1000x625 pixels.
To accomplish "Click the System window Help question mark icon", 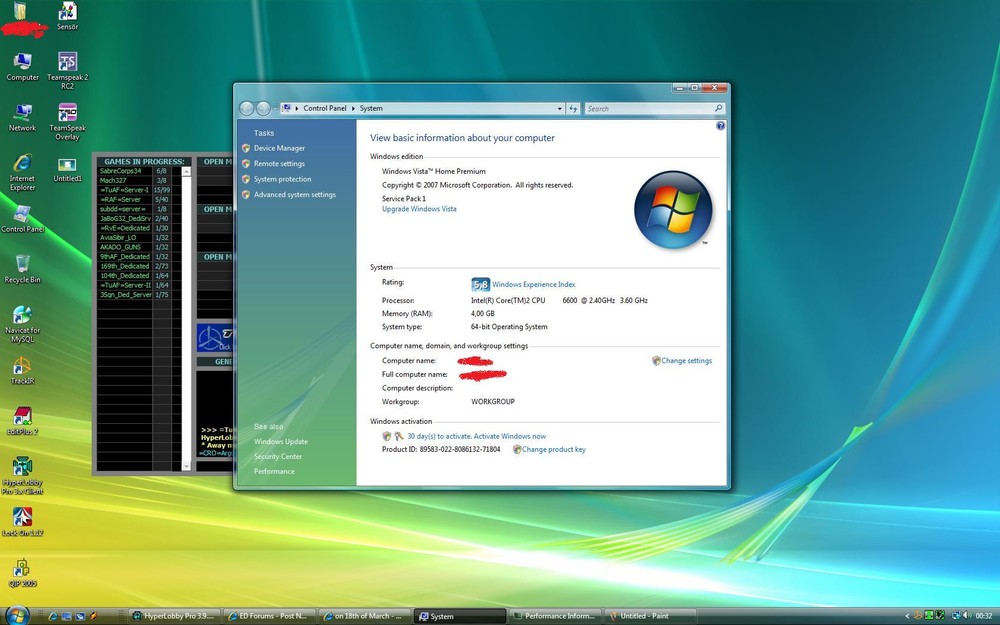I will coord(720,126).
